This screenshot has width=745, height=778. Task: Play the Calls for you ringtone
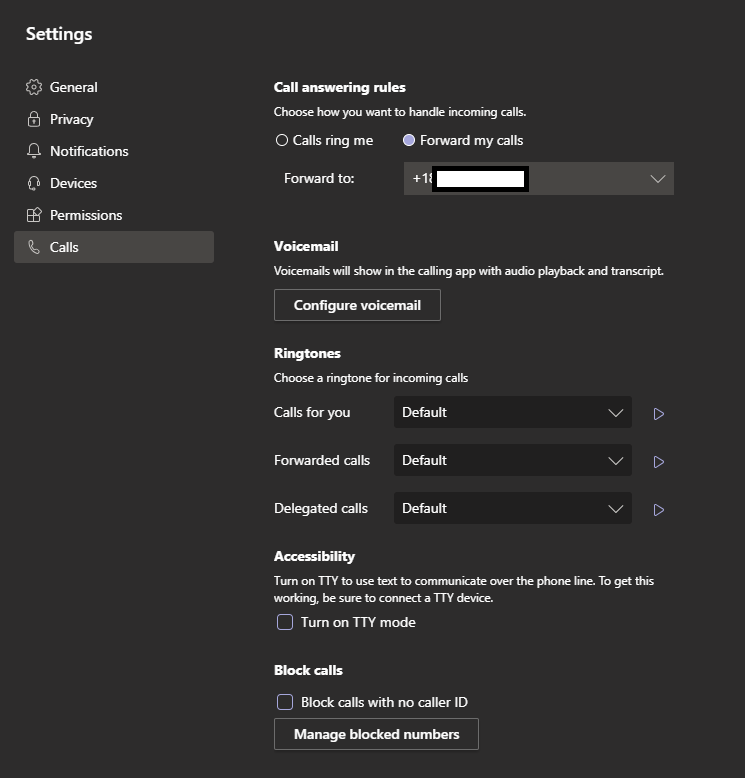click(658, 413)
